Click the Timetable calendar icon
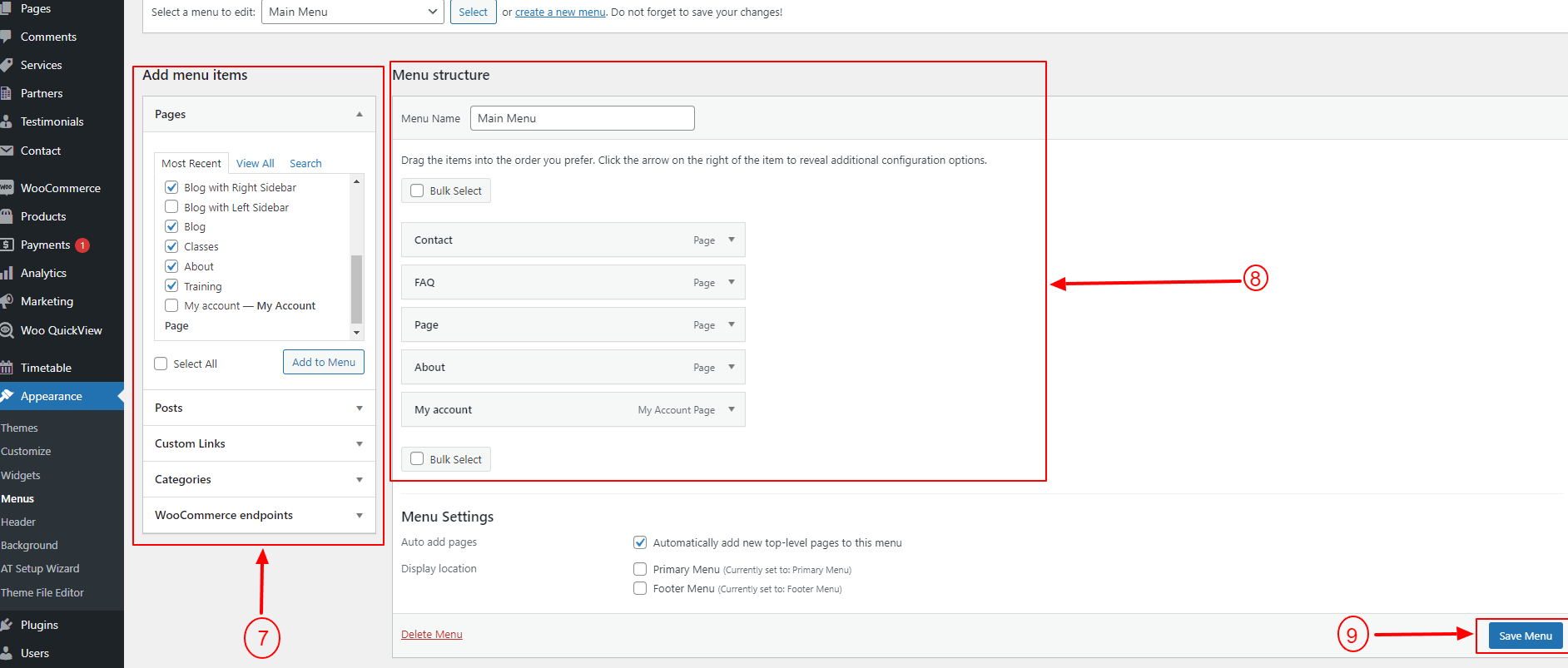Screen dimensions: 1568x668 tap(7, 368)
